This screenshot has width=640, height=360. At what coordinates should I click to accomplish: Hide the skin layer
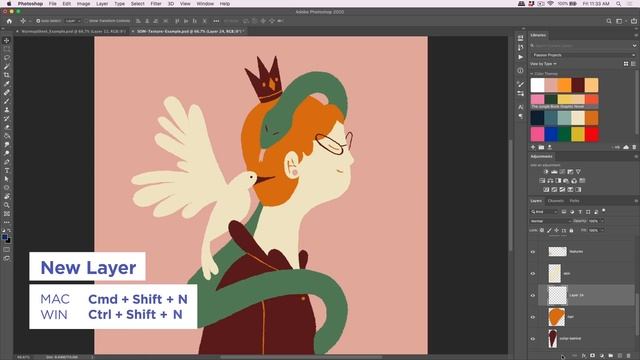533,273
